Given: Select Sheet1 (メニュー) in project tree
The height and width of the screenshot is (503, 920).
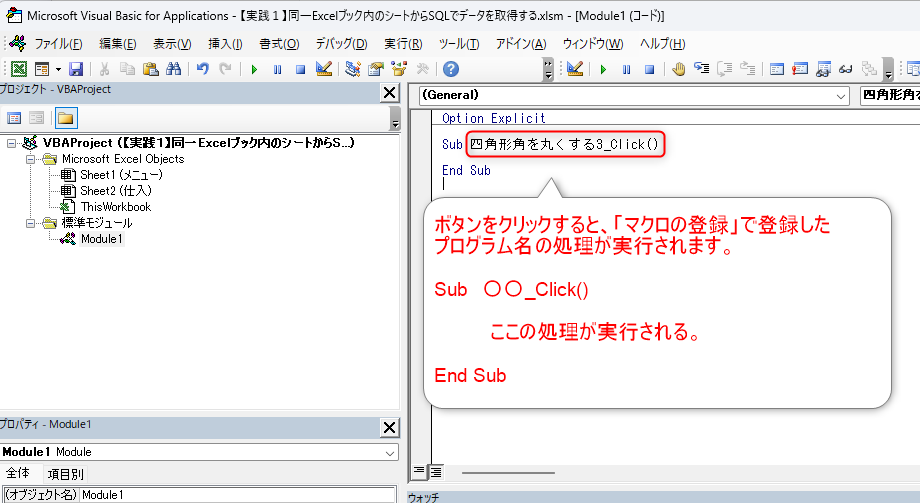Looking at the screenshot, I should click(x=121, y=175).
